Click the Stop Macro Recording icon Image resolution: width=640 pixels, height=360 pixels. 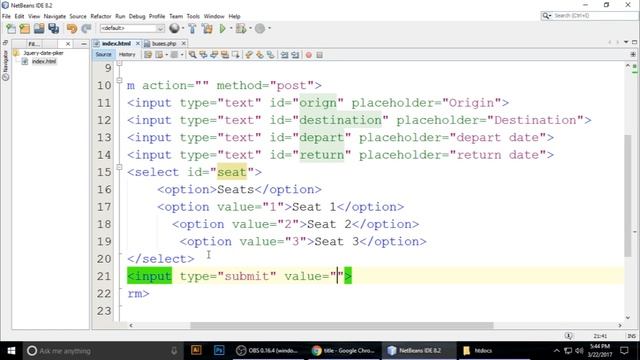click(320, 55)
